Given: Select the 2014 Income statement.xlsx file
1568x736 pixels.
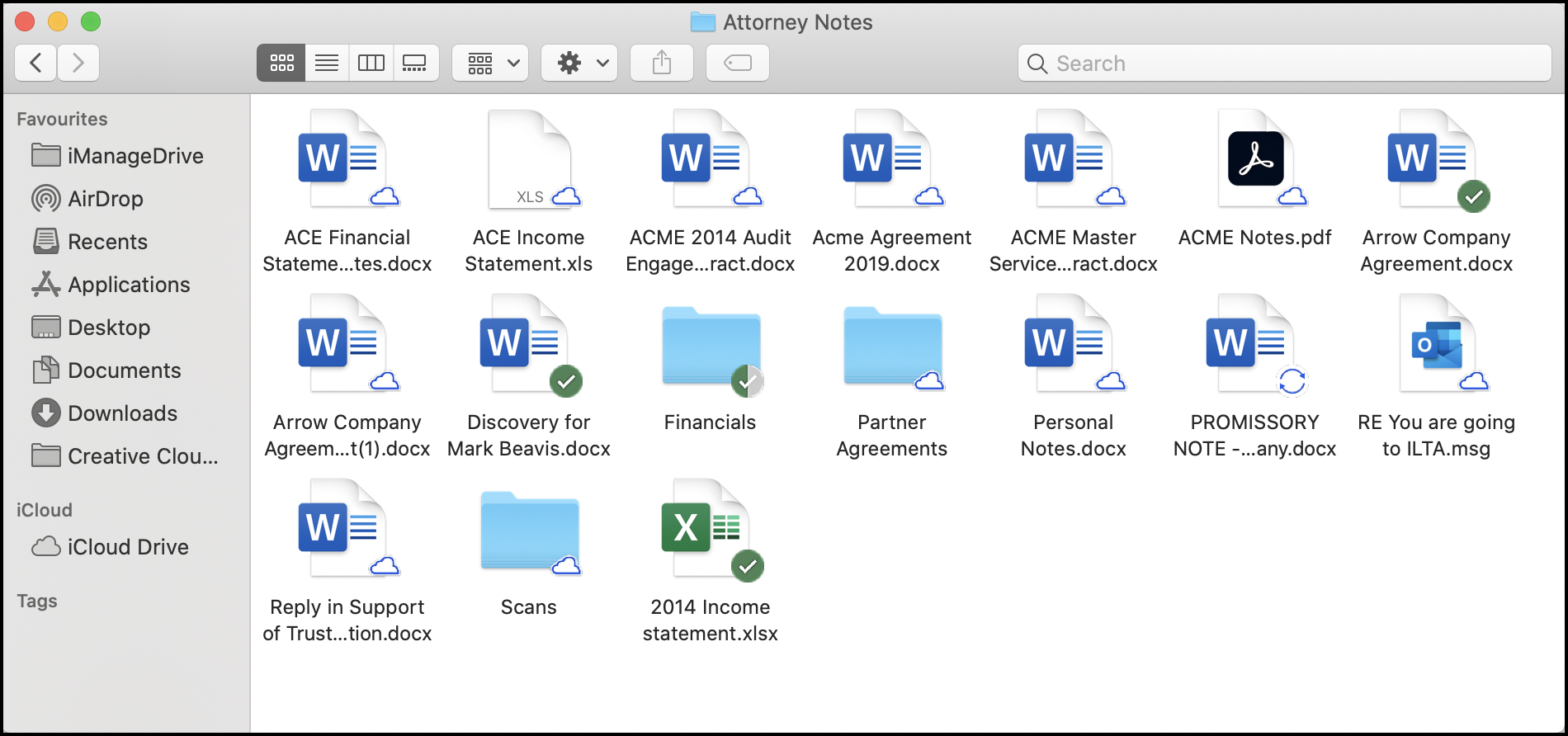Looking at the screenshot, I should click(710, 529).
